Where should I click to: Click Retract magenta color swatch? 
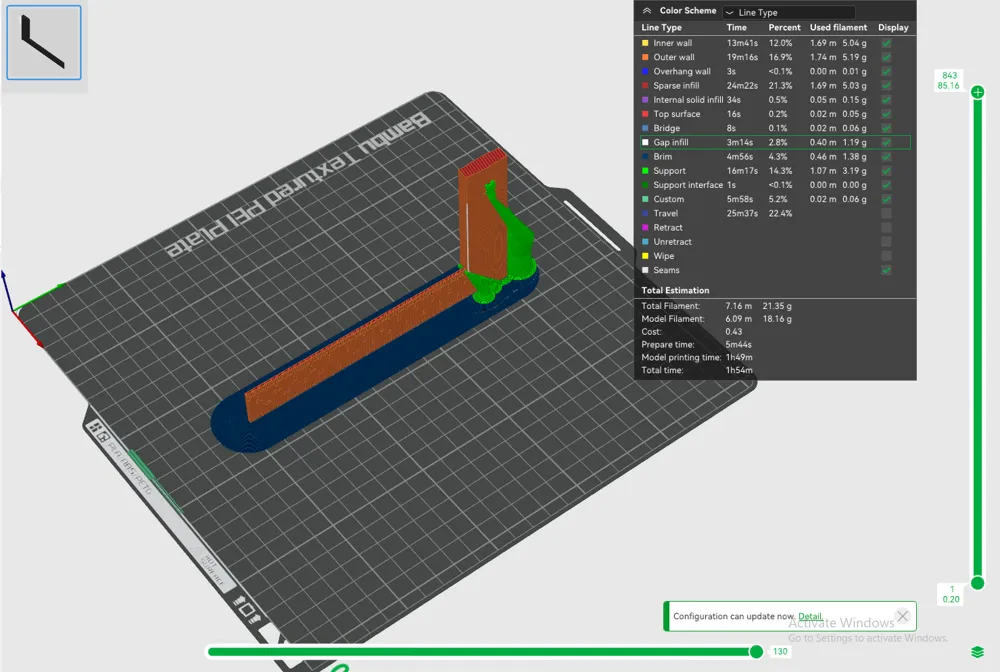[645, 228]
